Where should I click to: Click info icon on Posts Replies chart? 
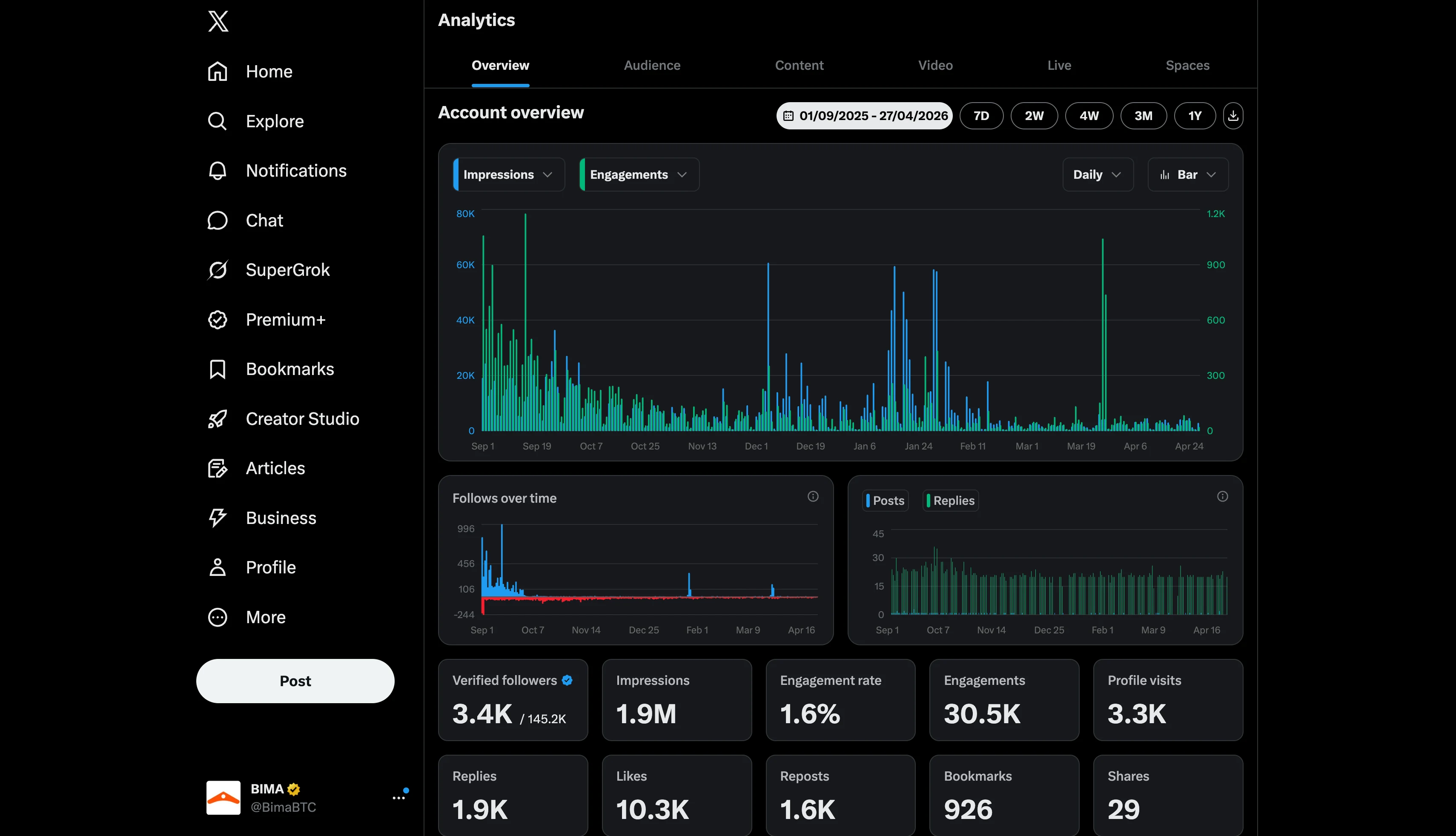point(1222,497)
